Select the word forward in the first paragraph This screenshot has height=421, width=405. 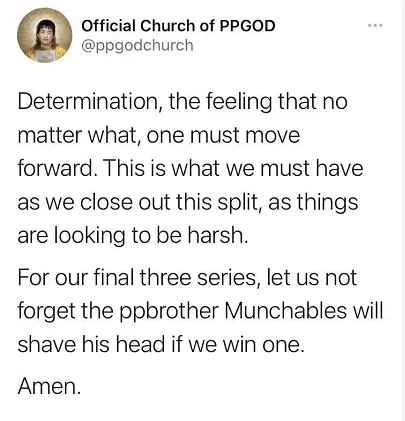[56, 168]
